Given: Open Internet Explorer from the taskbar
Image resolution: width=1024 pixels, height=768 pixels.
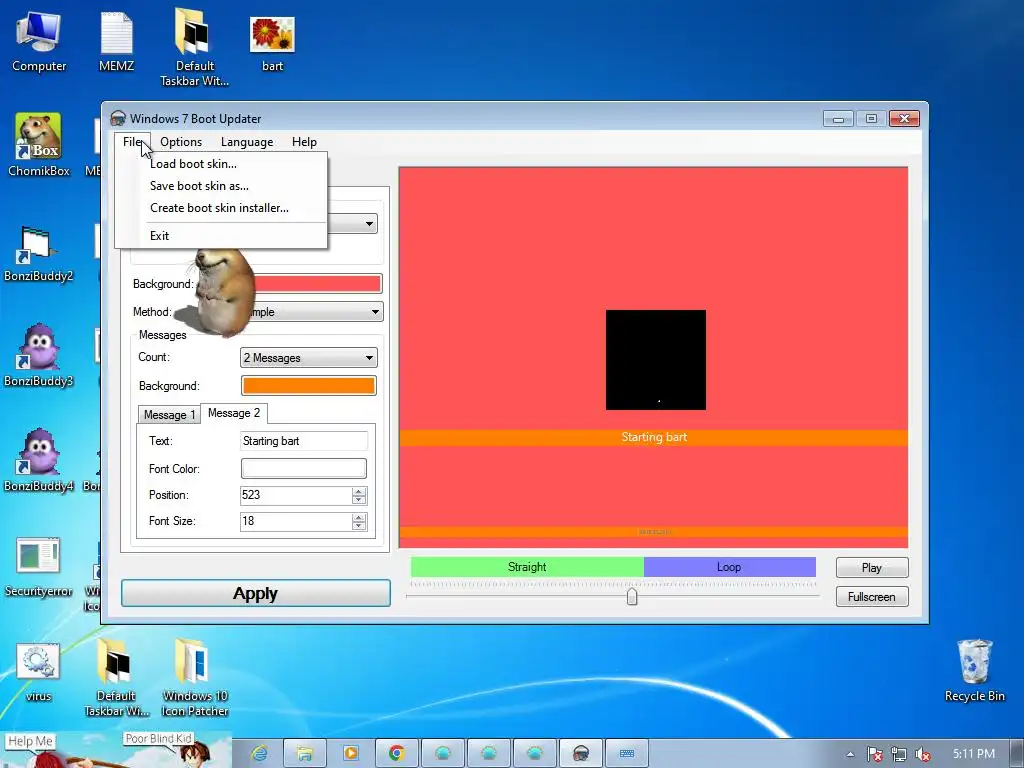Looking at the screenshot, I should tap(259, 754).
